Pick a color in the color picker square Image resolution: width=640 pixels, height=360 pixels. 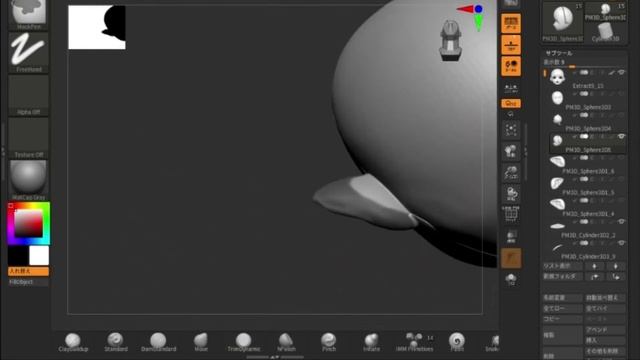(x=29, y=223)
